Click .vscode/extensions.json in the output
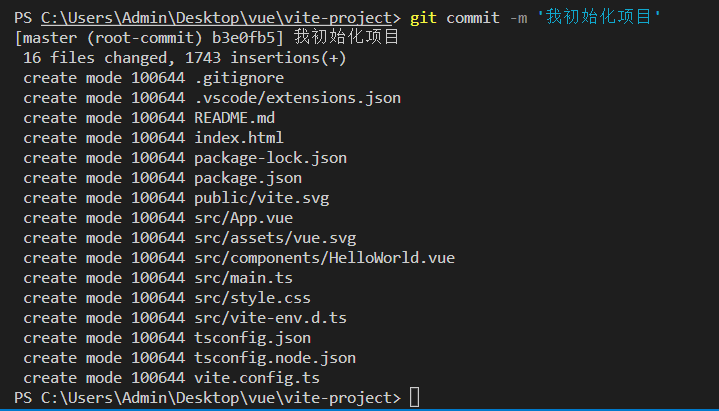The image size is (719, 411). click(298, 98)
